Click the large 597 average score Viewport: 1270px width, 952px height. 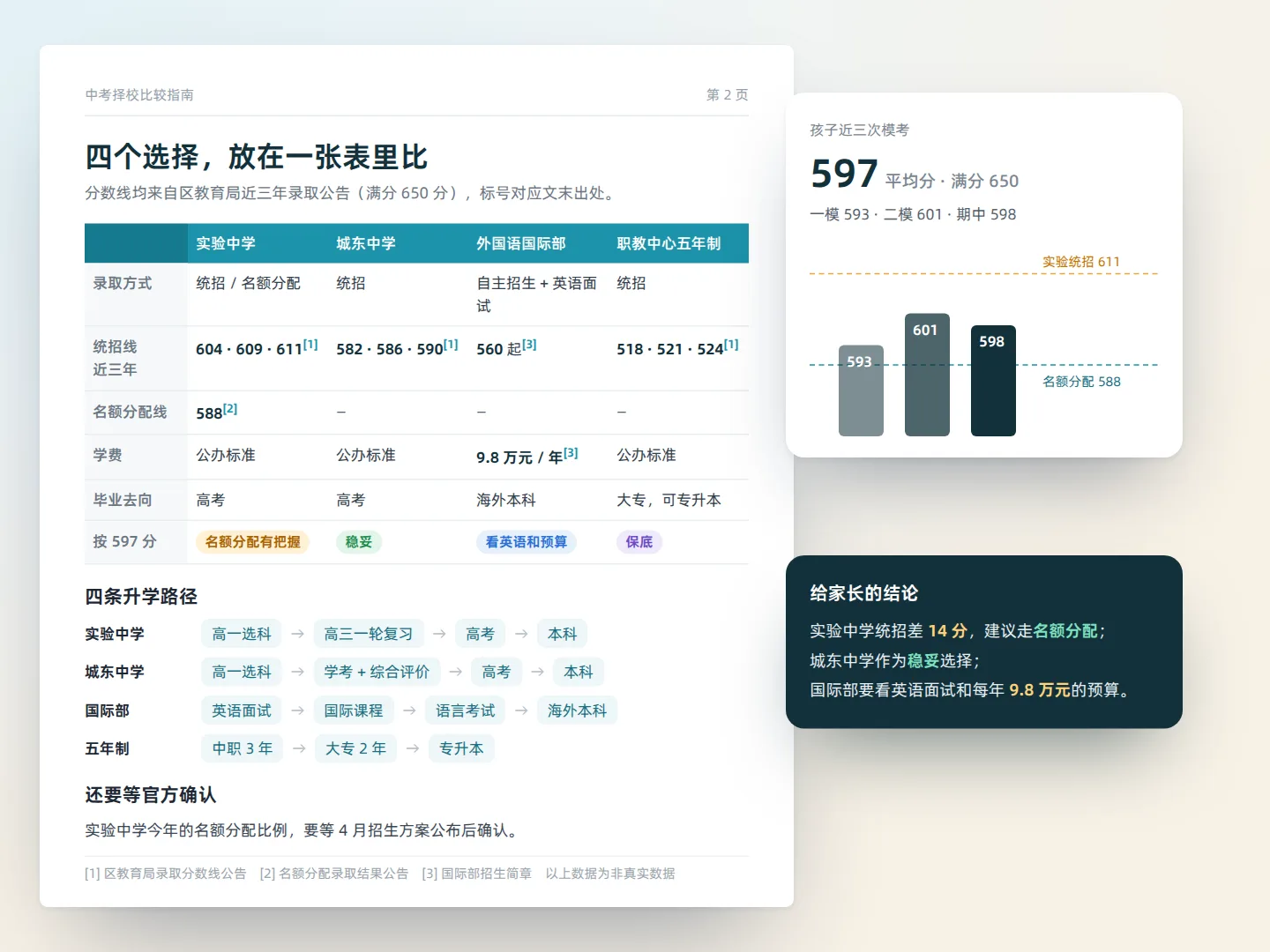(x=844, y=174)
